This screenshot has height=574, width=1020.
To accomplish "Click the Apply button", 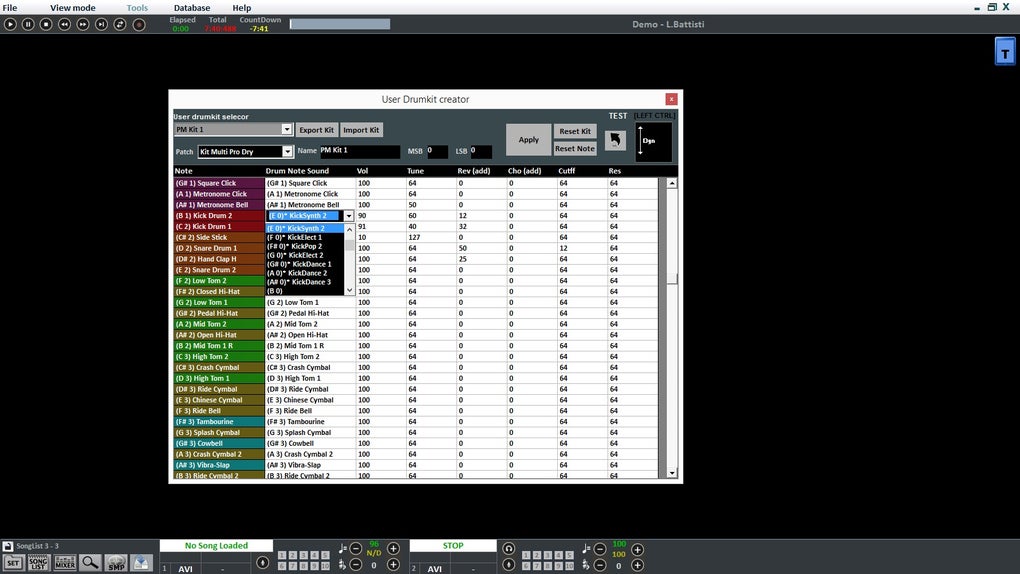I will pos(528,139).
